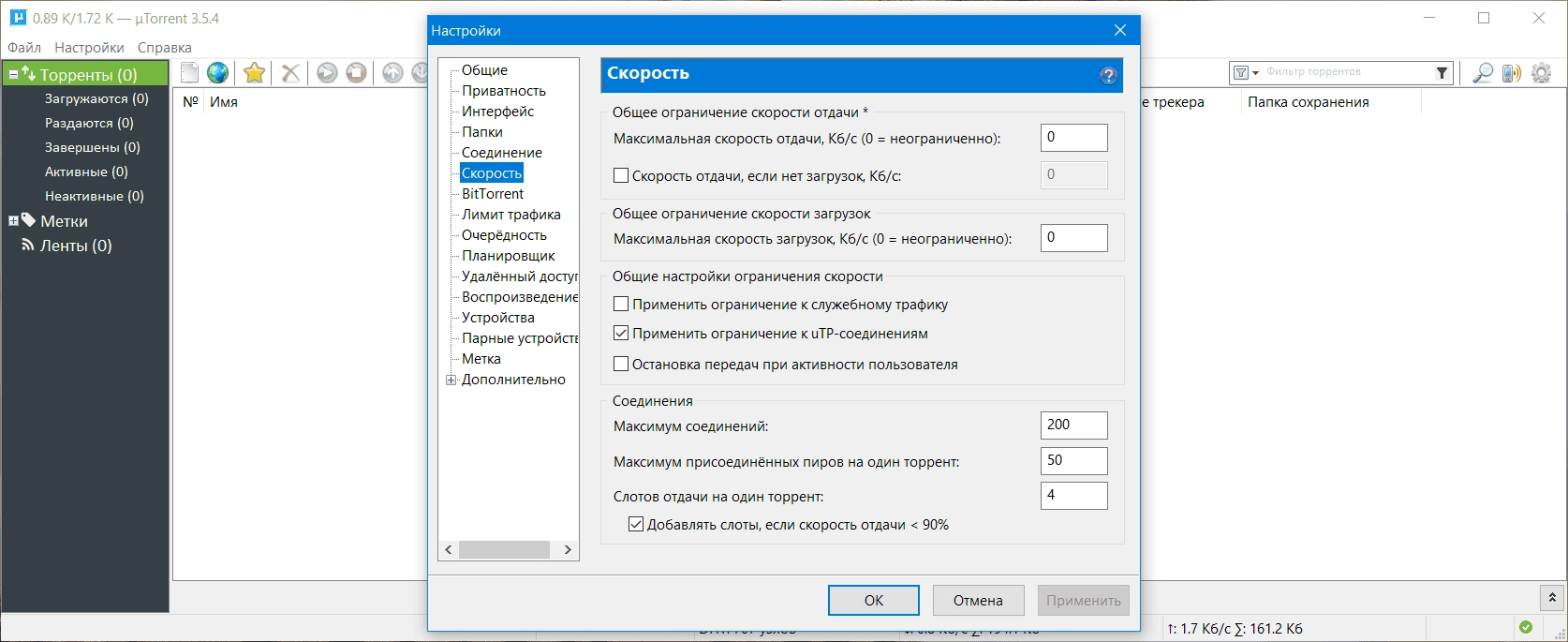Select Соединение in settings tree
Image resolution: width=1568 pixels, height=642 pixels.
pos(502,152)
